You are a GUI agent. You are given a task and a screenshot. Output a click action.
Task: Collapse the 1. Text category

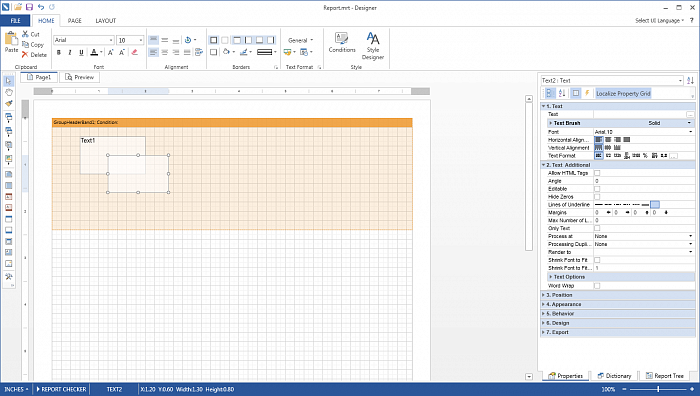(x=543, y=106)
